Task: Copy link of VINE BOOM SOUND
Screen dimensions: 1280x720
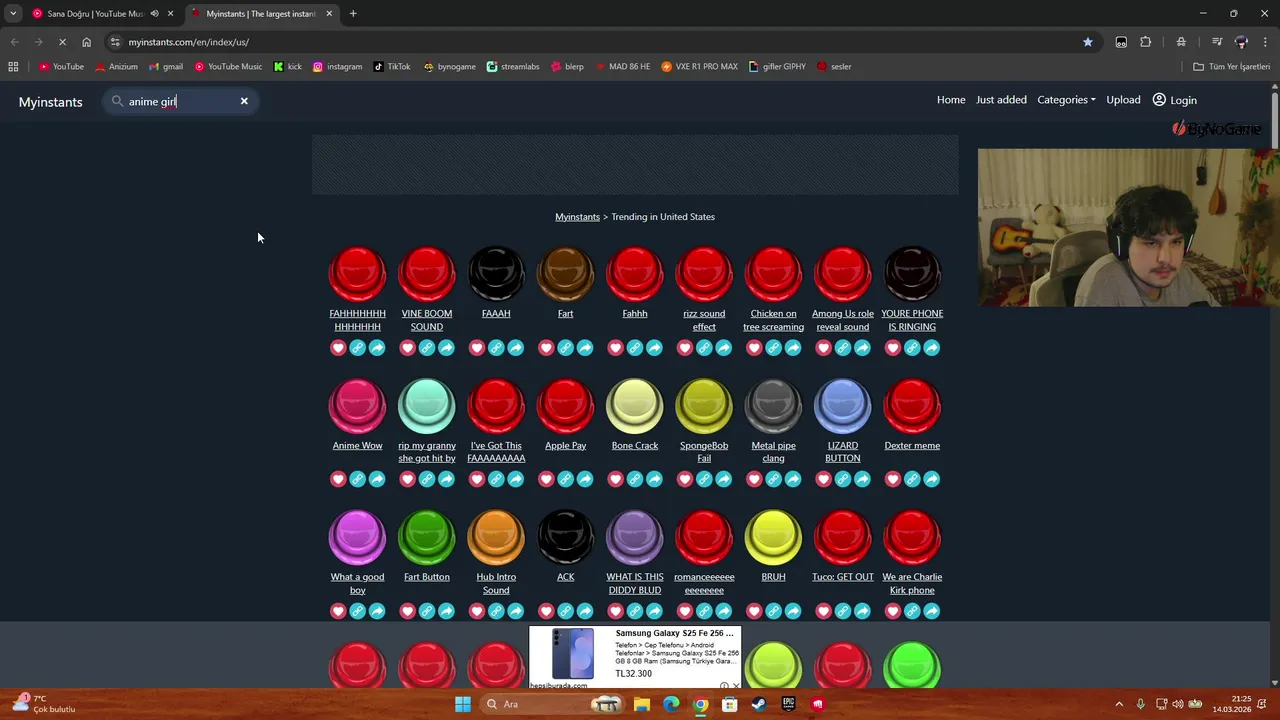Action: point(427,348)
